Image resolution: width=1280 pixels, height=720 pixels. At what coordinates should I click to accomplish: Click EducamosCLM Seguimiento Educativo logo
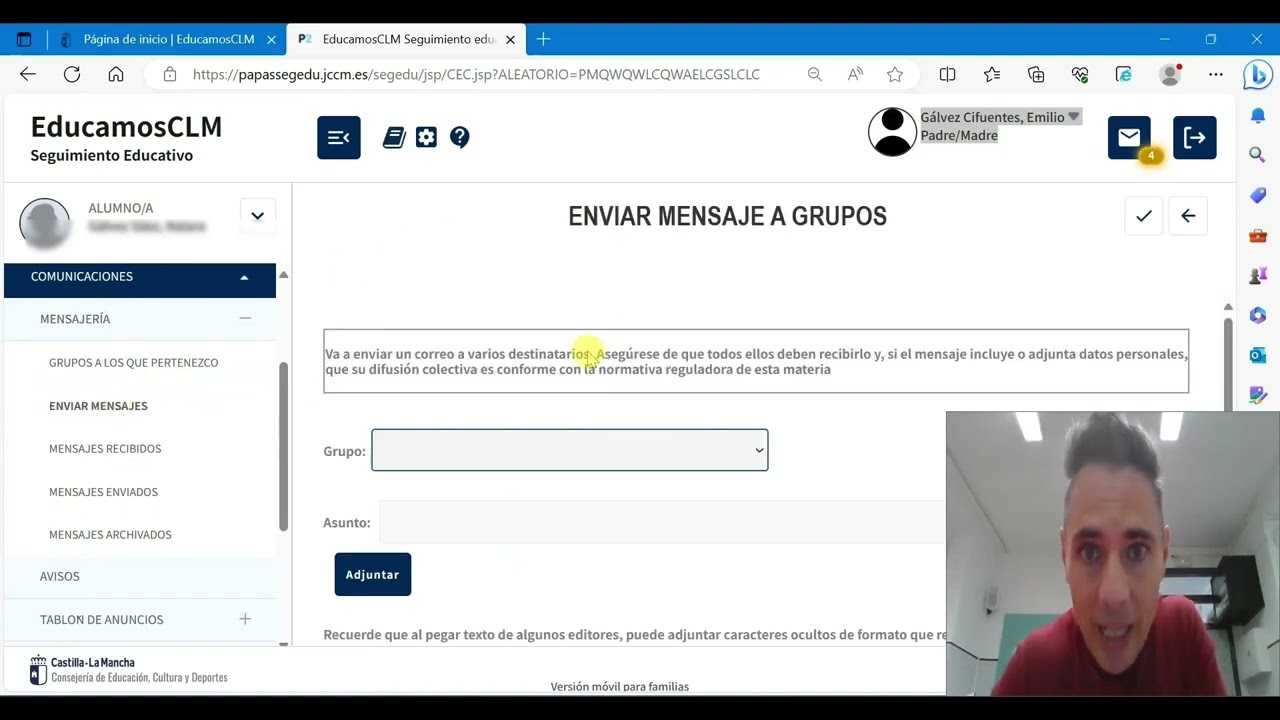click(x=126, y=138)
